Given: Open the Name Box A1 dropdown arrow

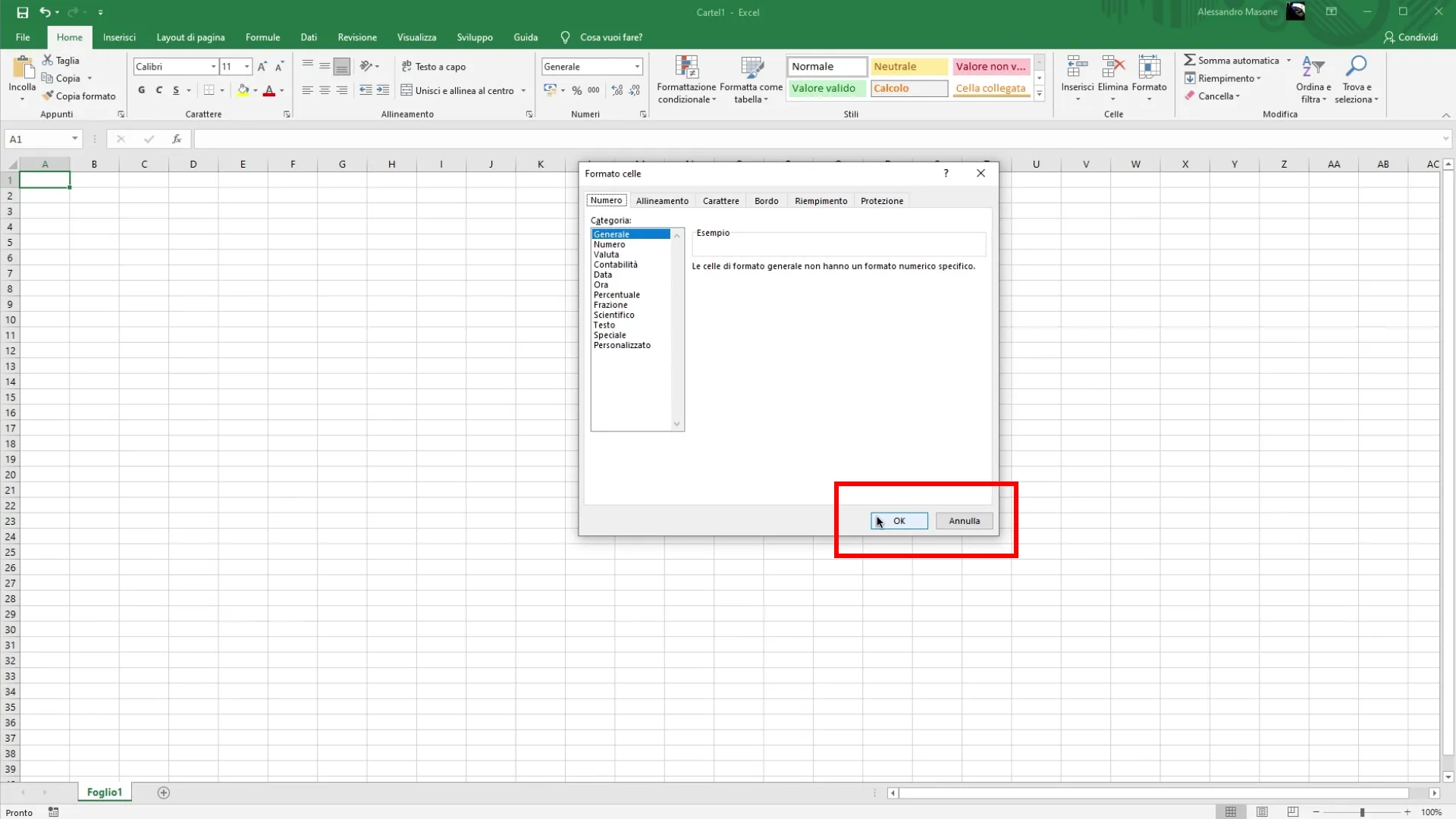Looking at the screenshot, I should pyautogui.click(x=74, y=139).
